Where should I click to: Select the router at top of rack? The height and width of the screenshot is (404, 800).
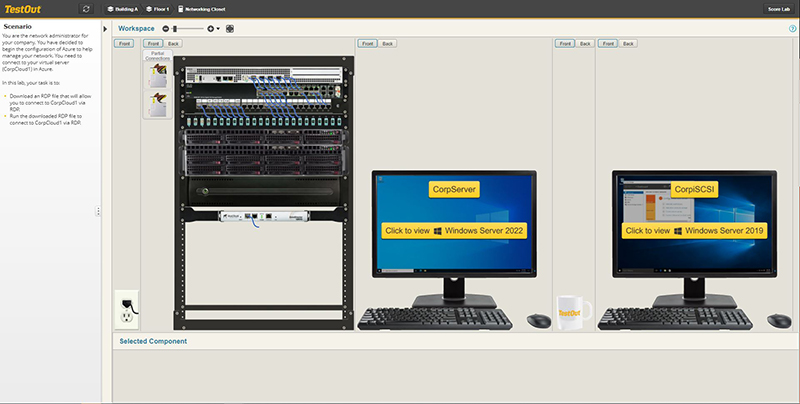click(x=264, y=75)
